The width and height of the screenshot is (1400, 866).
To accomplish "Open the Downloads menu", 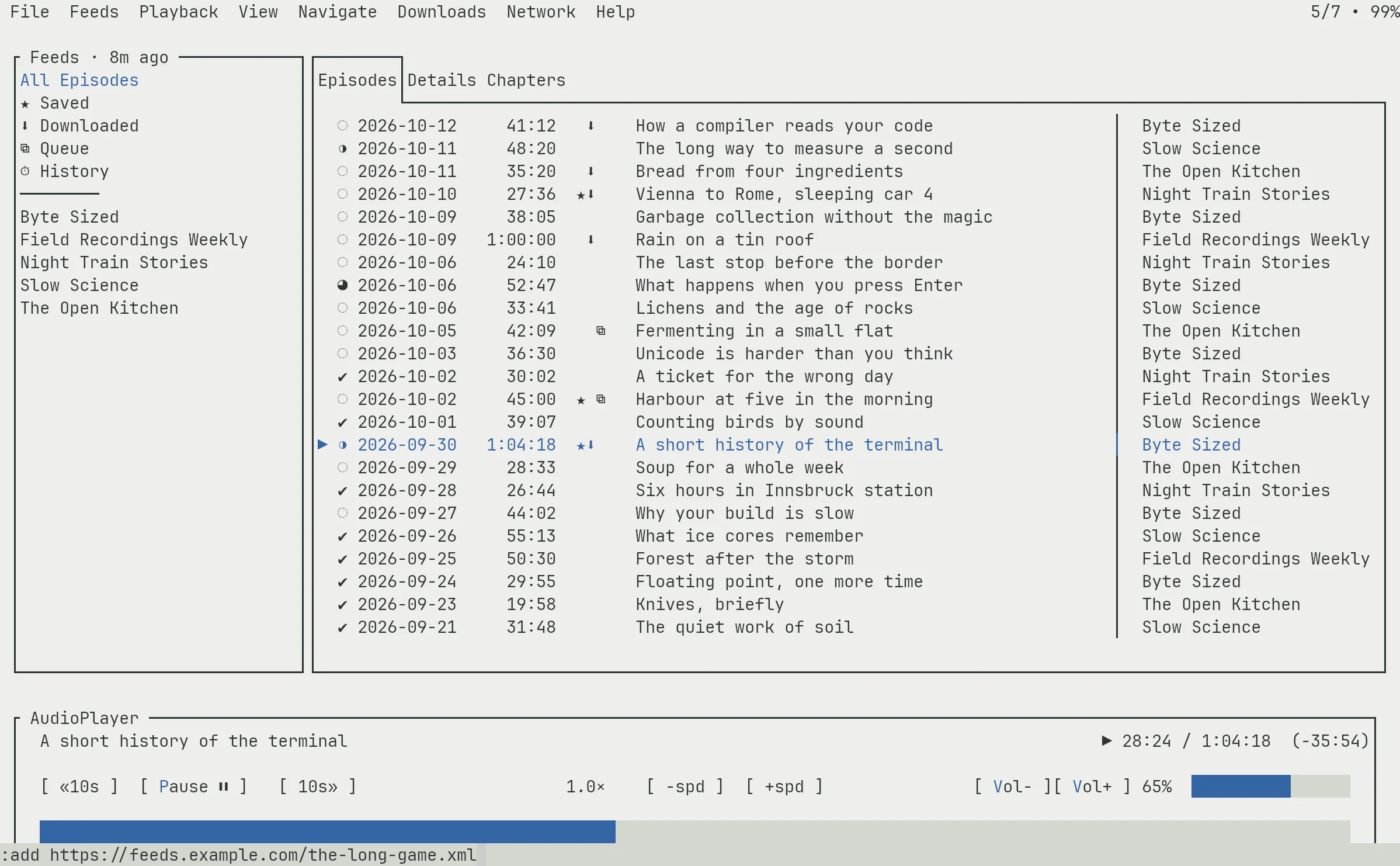I will (442, 12).
